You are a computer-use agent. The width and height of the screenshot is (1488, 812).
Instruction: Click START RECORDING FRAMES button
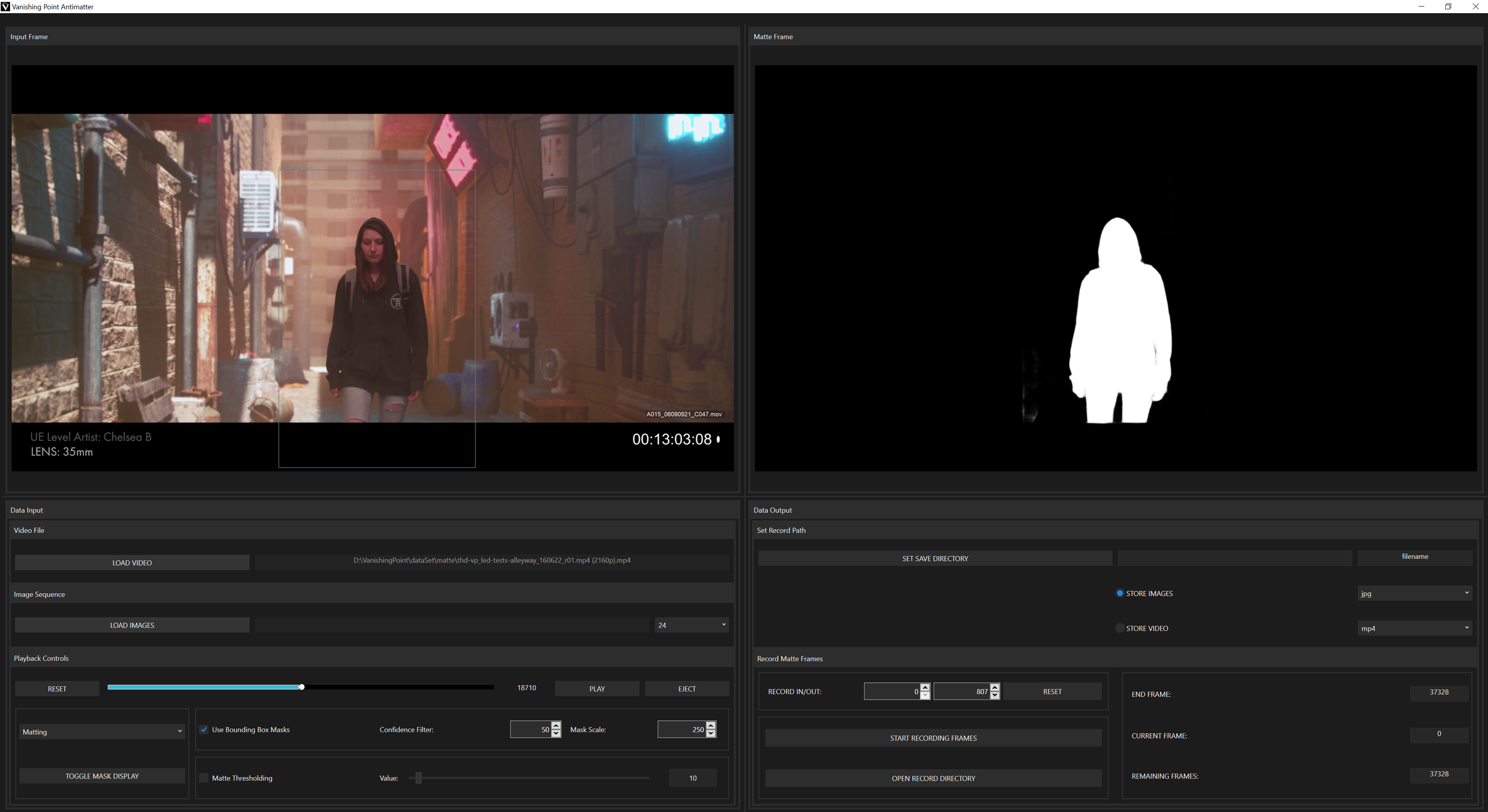[933, 738]
